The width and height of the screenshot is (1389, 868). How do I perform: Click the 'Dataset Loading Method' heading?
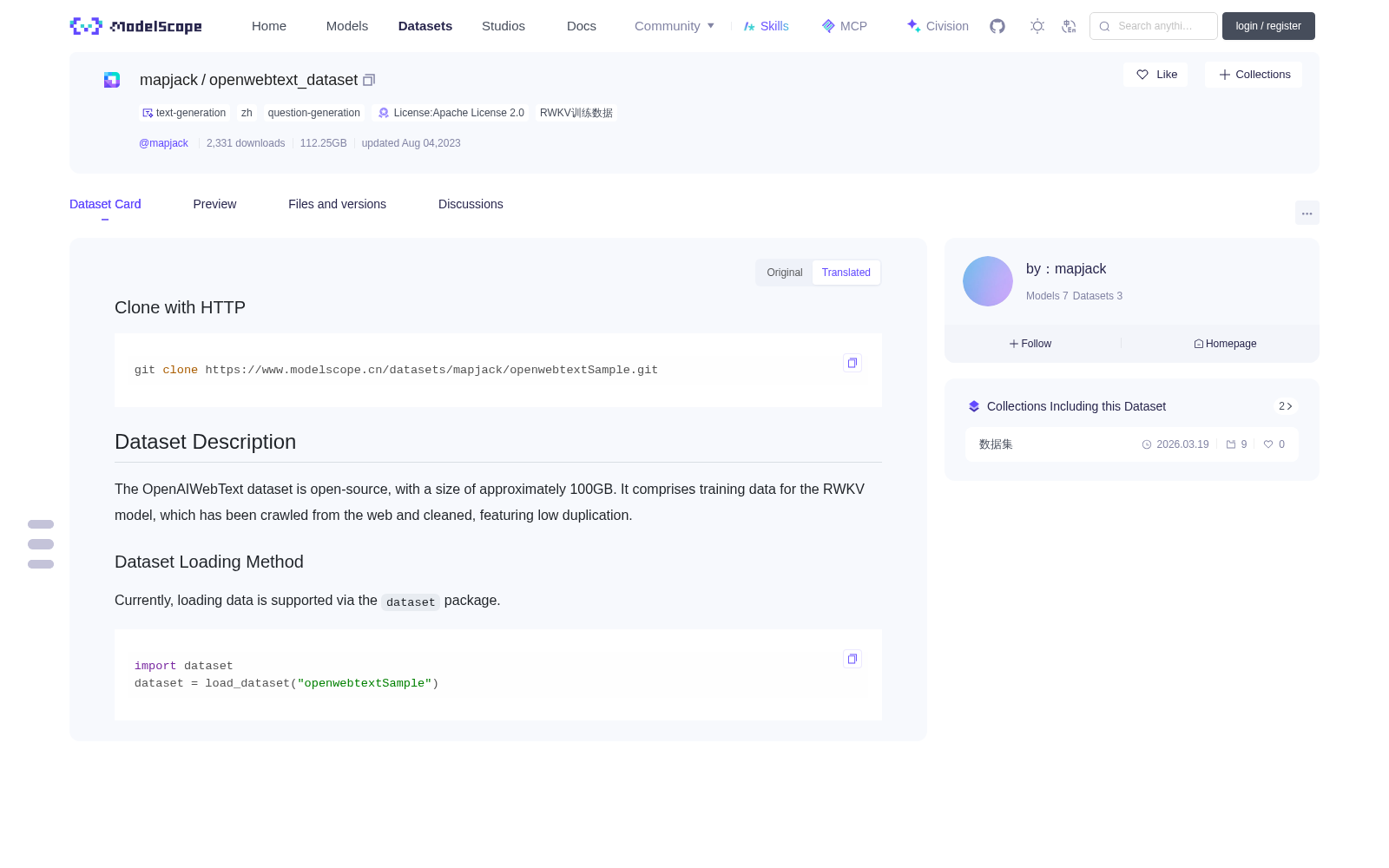point(209,562)
